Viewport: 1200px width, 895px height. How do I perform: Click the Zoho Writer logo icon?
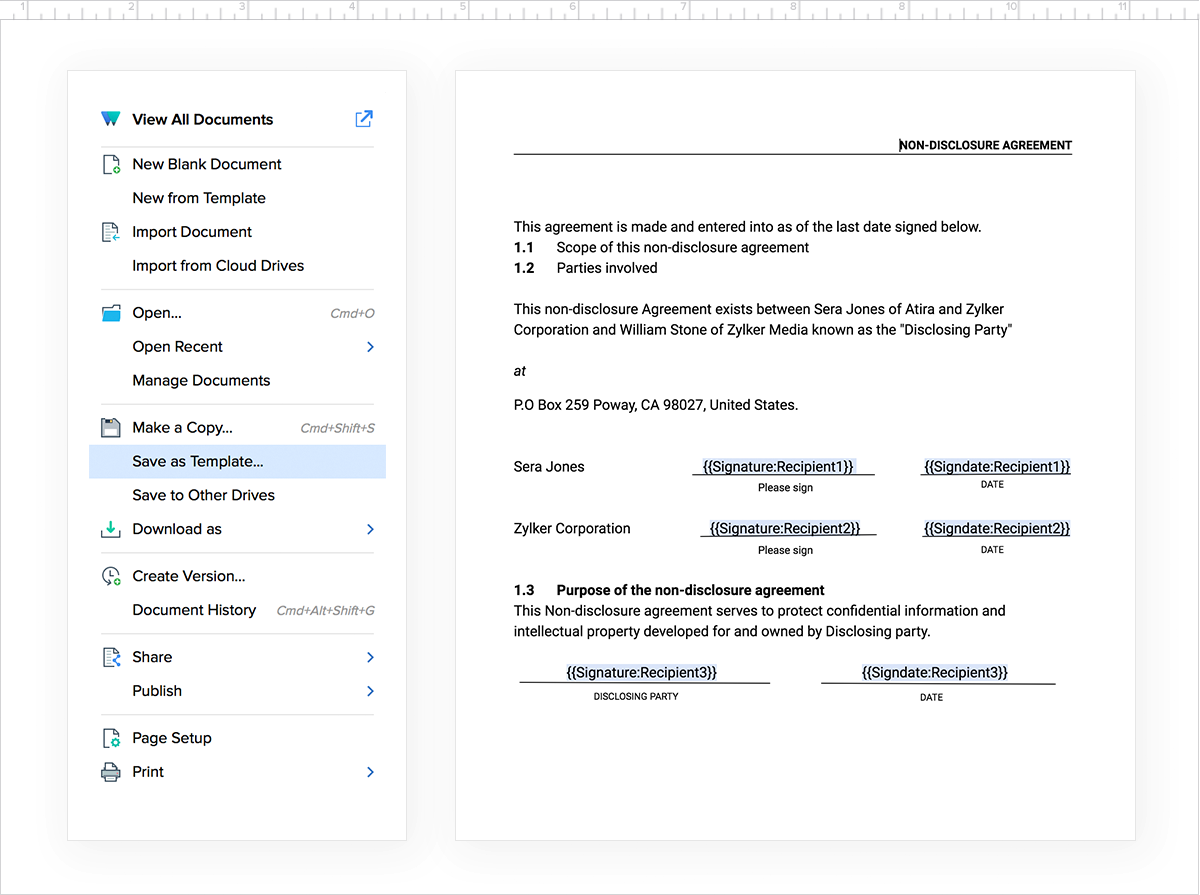tap(110, 119)
